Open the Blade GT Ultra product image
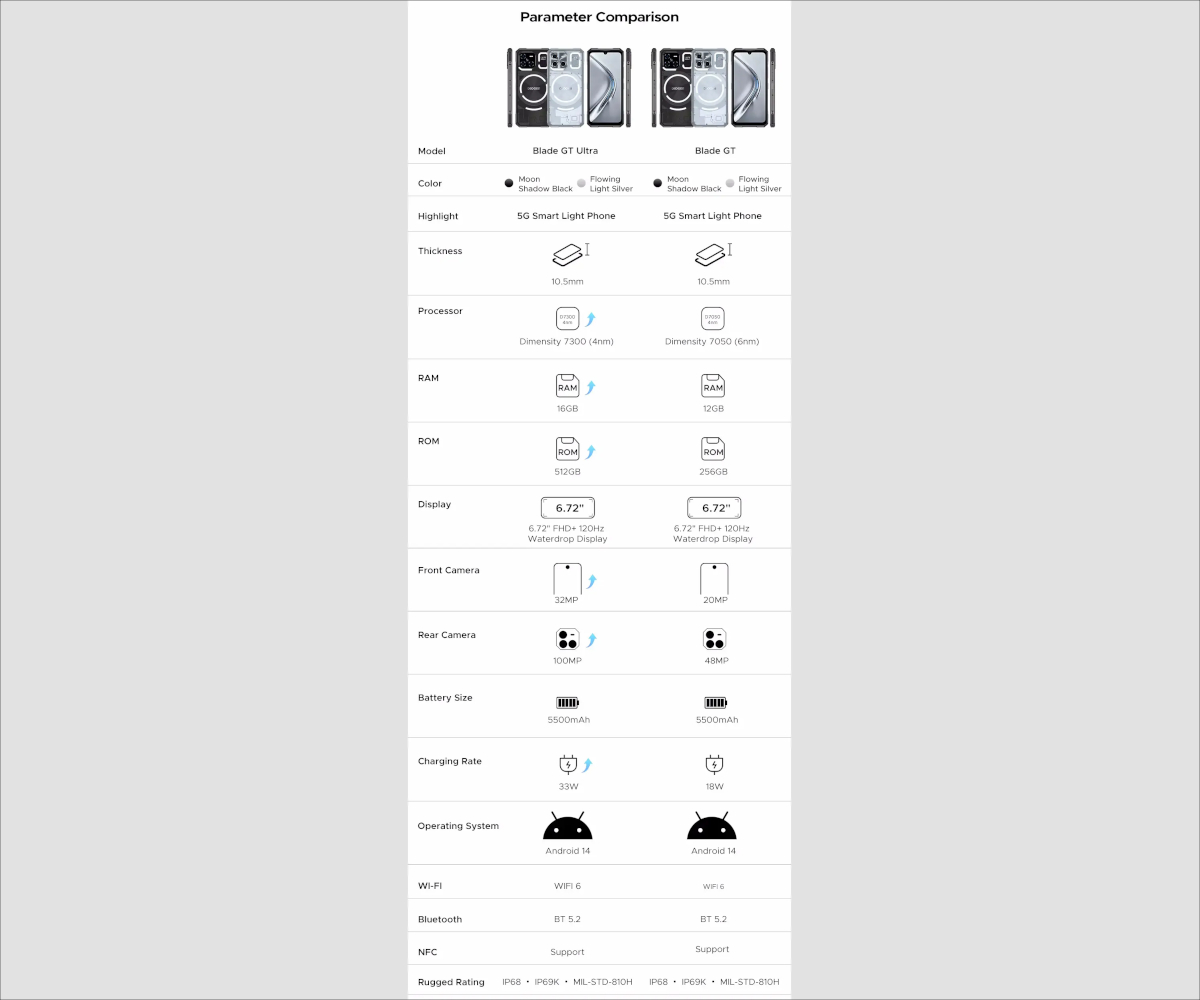This screenshot has height=1000, width=1200. [566, 88]
